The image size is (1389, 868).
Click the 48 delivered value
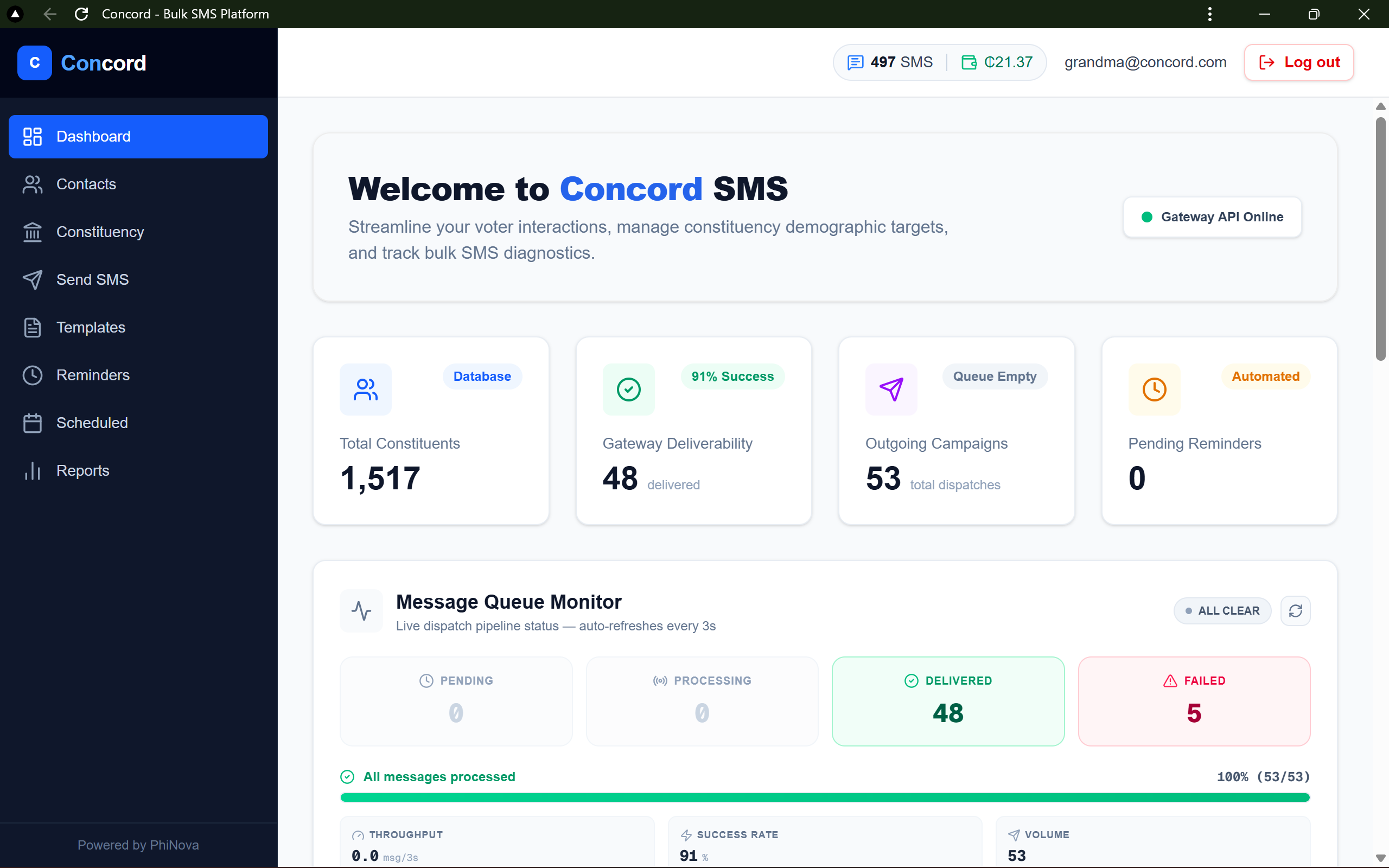[620, 478]
